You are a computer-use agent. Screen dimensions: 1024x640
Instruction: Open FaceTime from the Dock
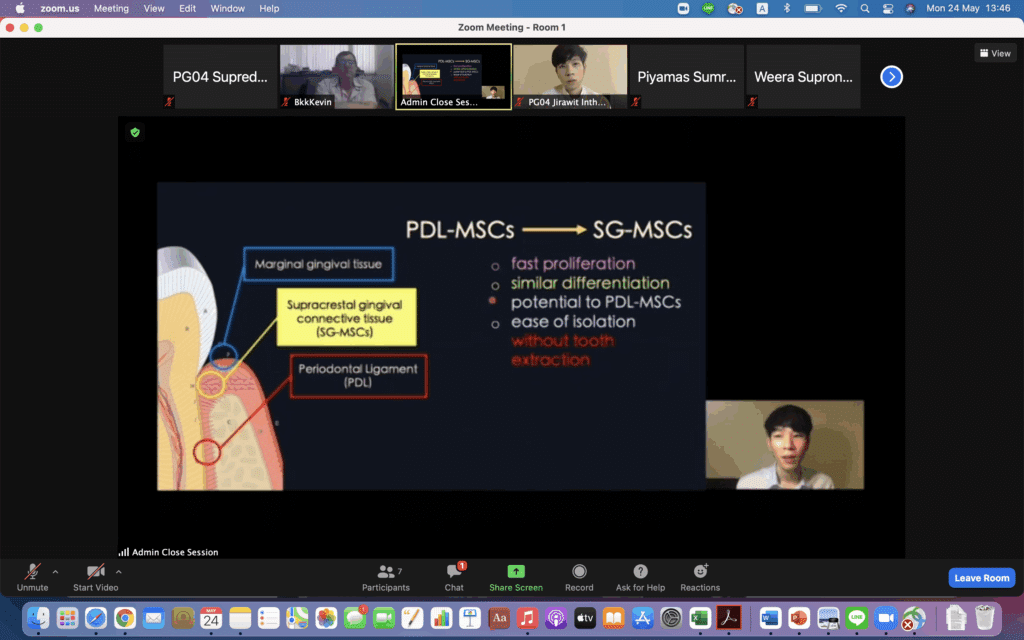point(384,618)
